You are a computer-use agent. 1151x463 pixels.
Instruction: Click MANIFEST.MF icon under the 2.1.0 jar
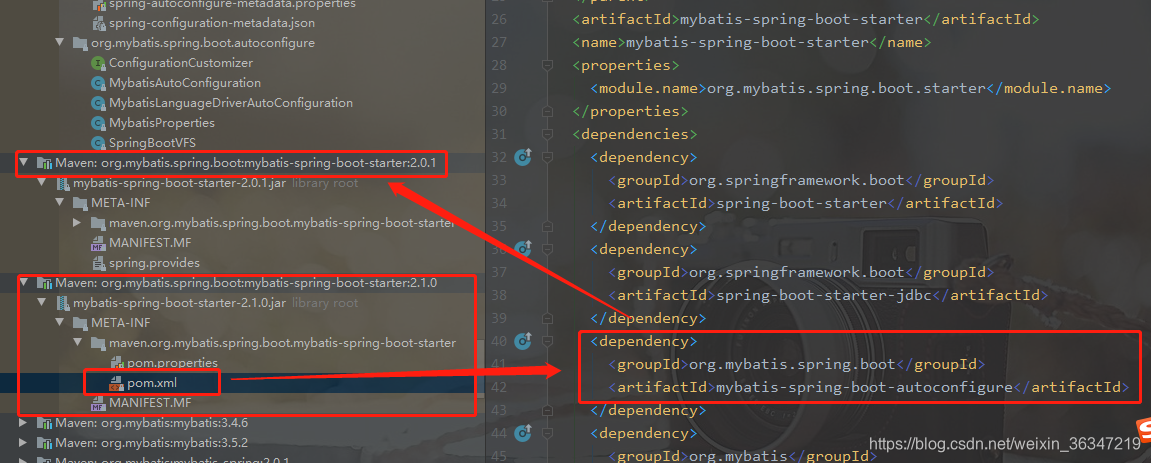98,404
